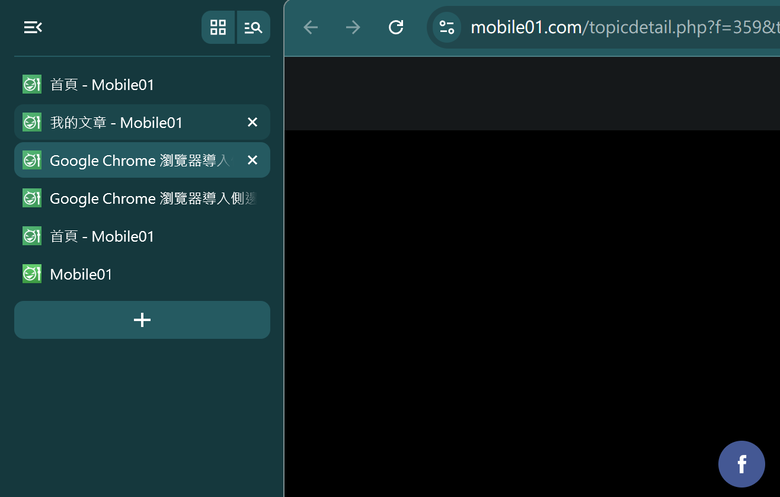Click favicon of the last Mobile01 tab
780x497 pixels.
(x=32, y=274)
